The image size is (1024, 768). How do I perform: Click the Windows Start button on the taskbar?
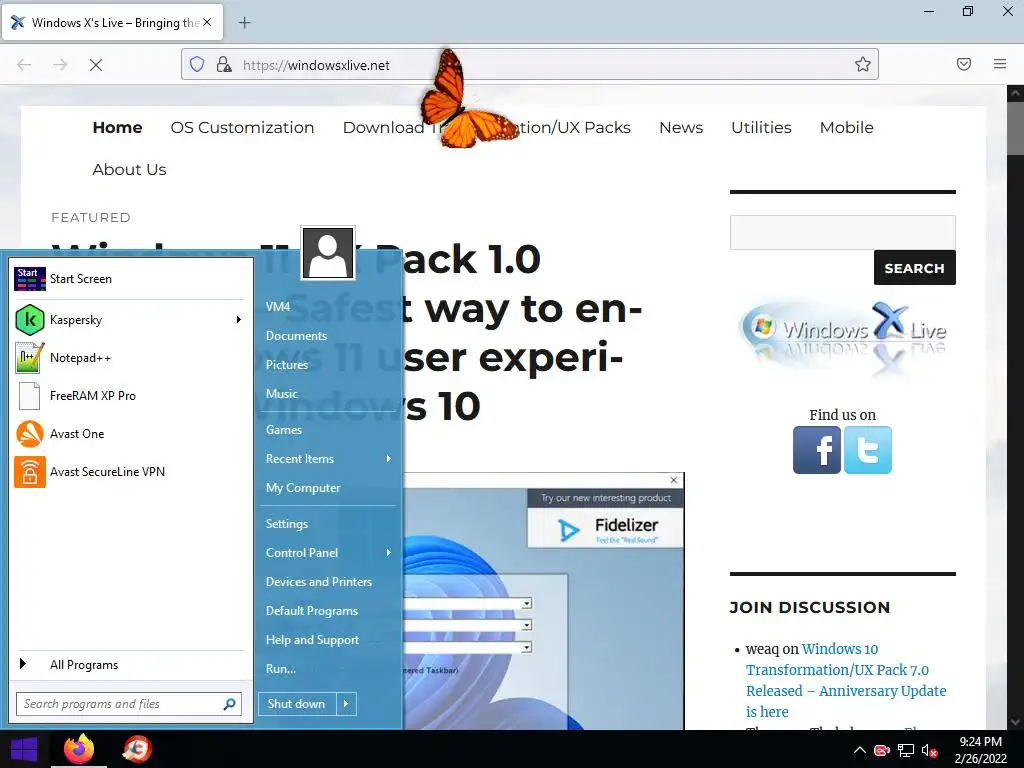point(24,749)
